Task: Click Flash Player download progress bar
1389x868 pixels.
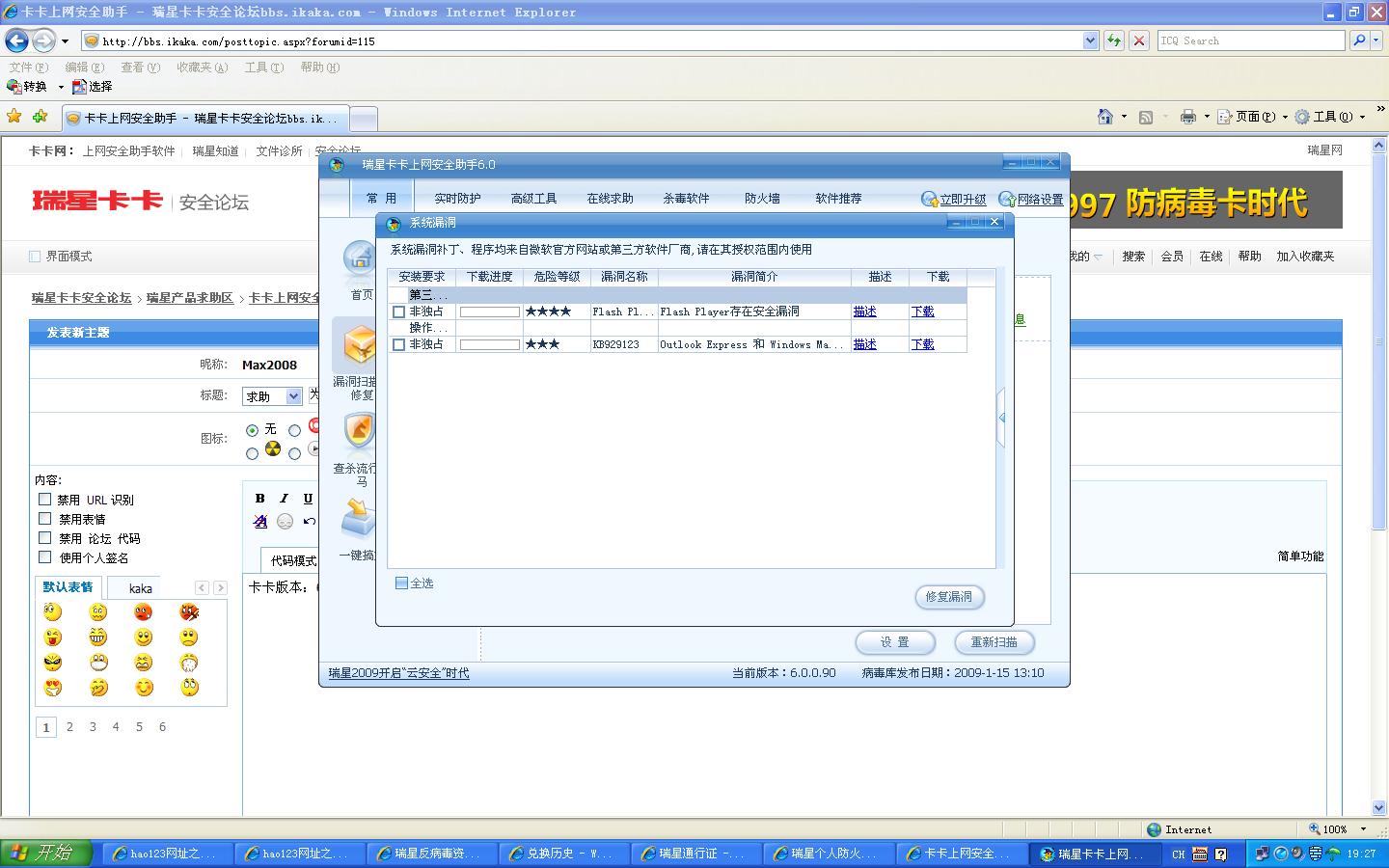Action: pos(490,312)
